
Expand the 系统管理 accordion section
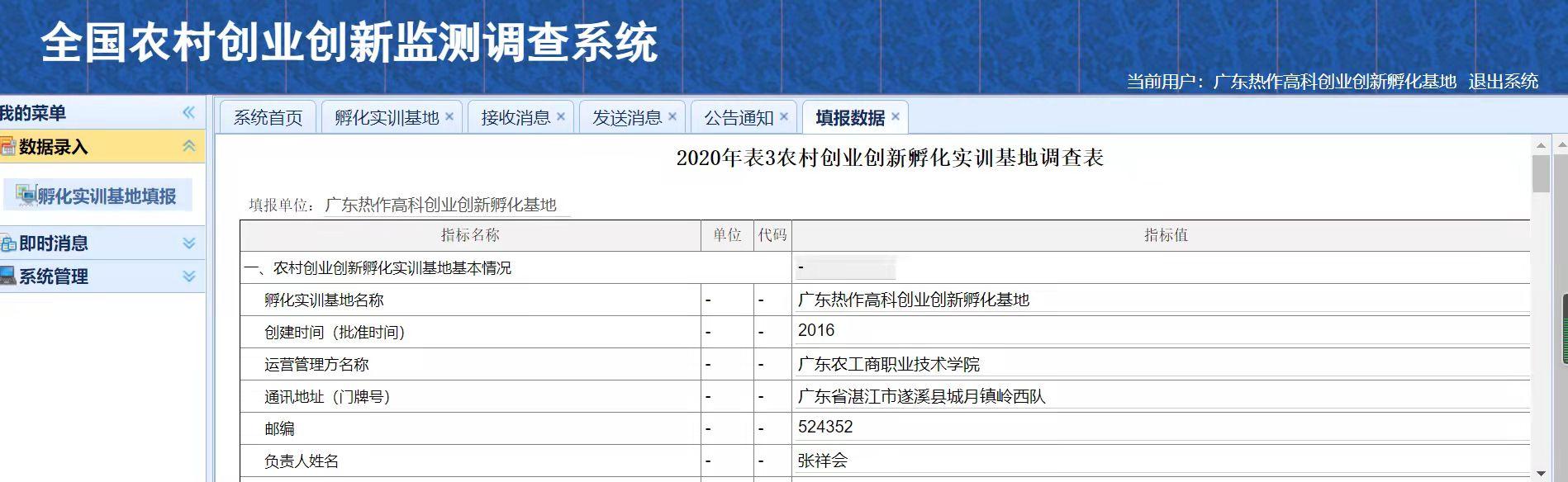(188, 276)
